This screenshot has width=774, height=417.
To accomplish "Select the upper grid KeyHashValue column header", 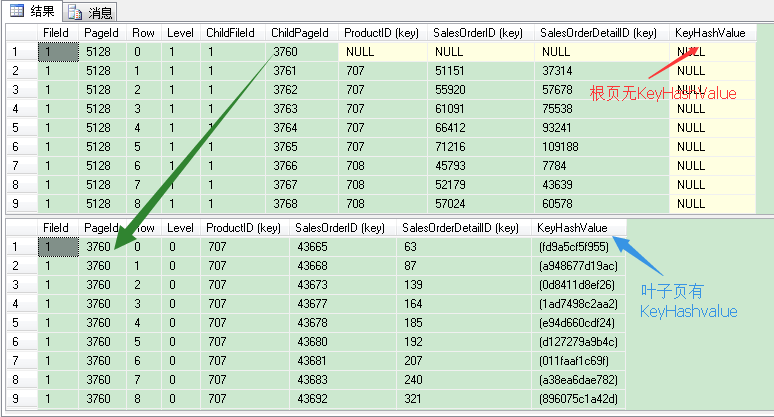I will tap(710, 33).
